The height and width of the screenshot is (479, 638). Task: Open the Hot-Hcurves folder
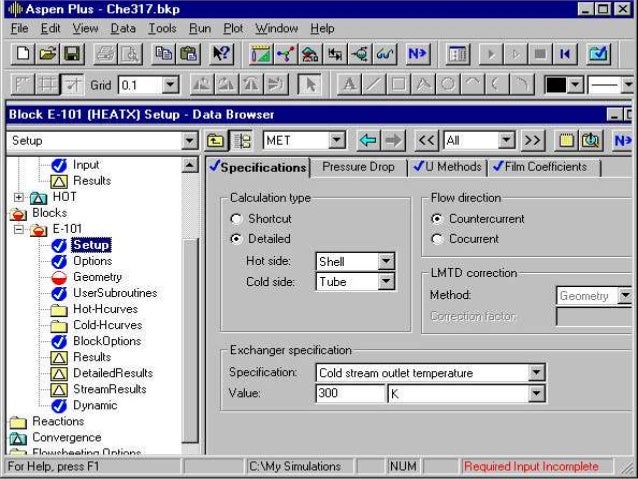105,309
